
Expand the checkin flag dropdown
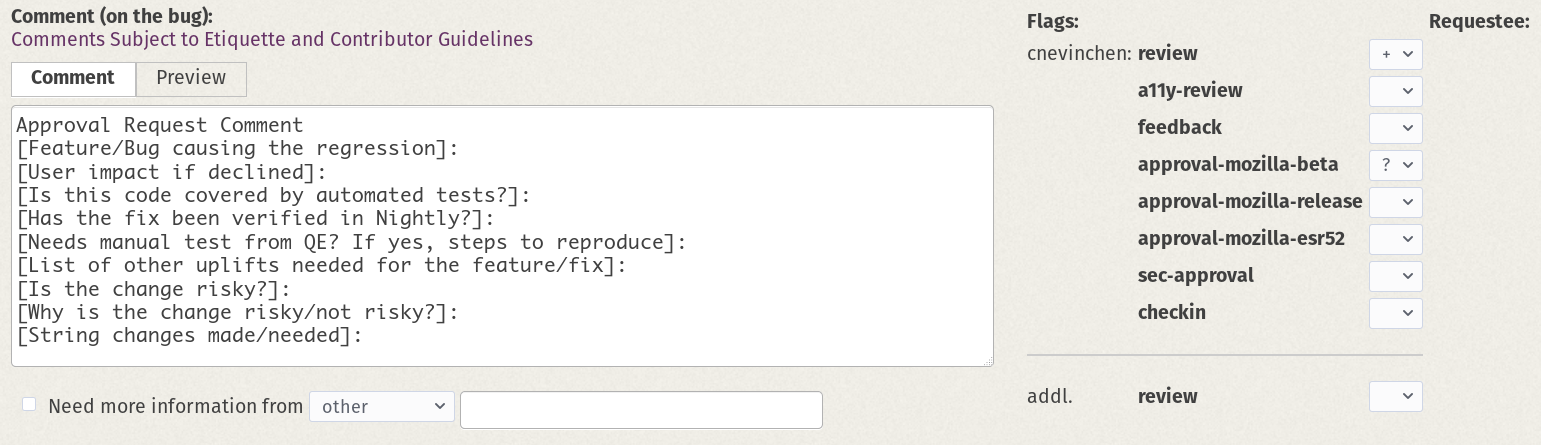(x=1395, y=313)
